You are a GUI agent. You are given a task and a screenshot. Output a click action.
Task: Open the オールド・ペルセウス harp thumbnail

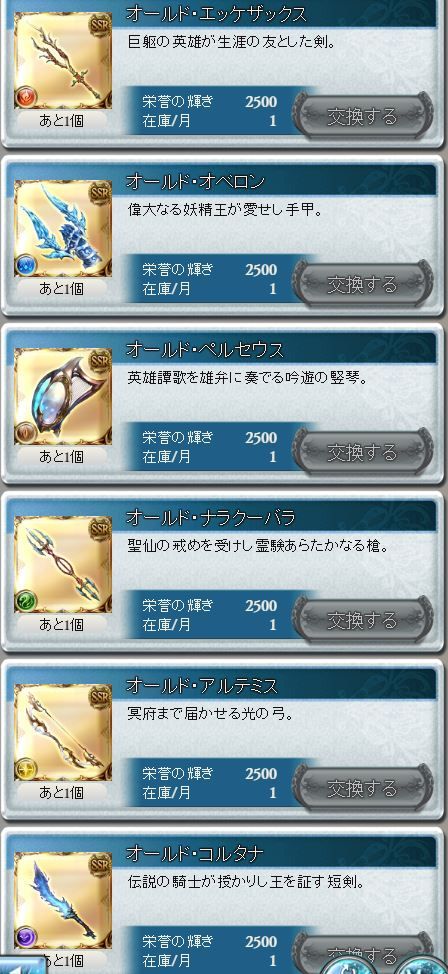(x=63, y=396)
